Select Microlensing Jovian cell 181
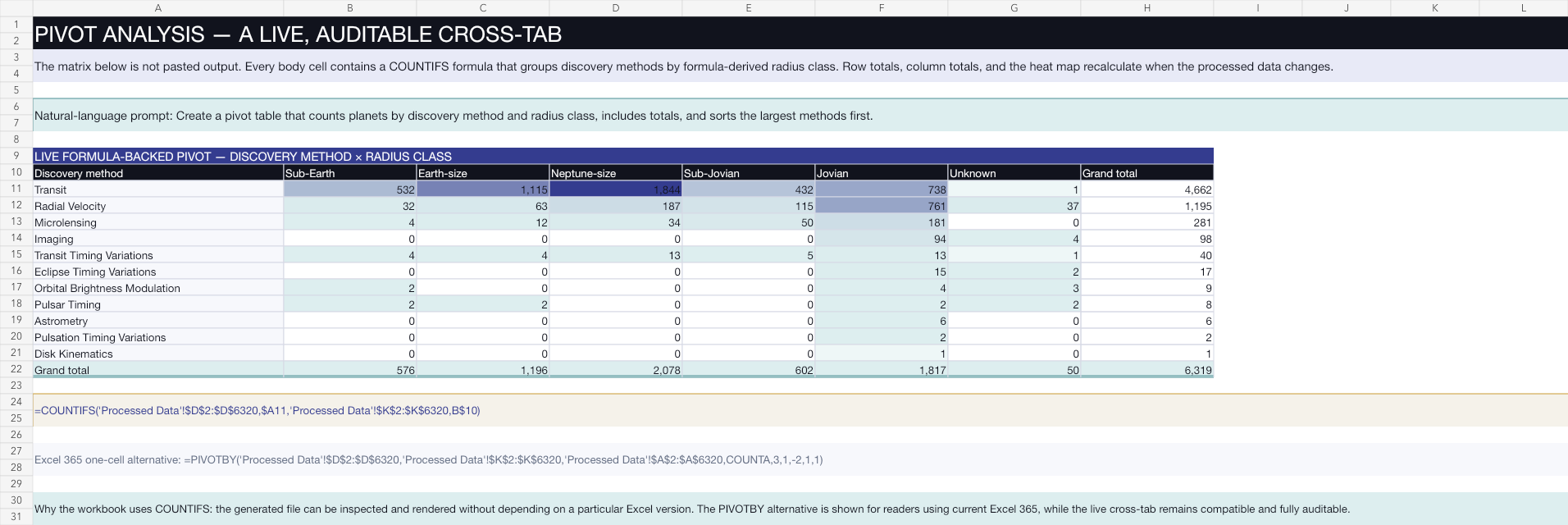The height and width of the screenshot is (525, 1568). coord(882,222)
